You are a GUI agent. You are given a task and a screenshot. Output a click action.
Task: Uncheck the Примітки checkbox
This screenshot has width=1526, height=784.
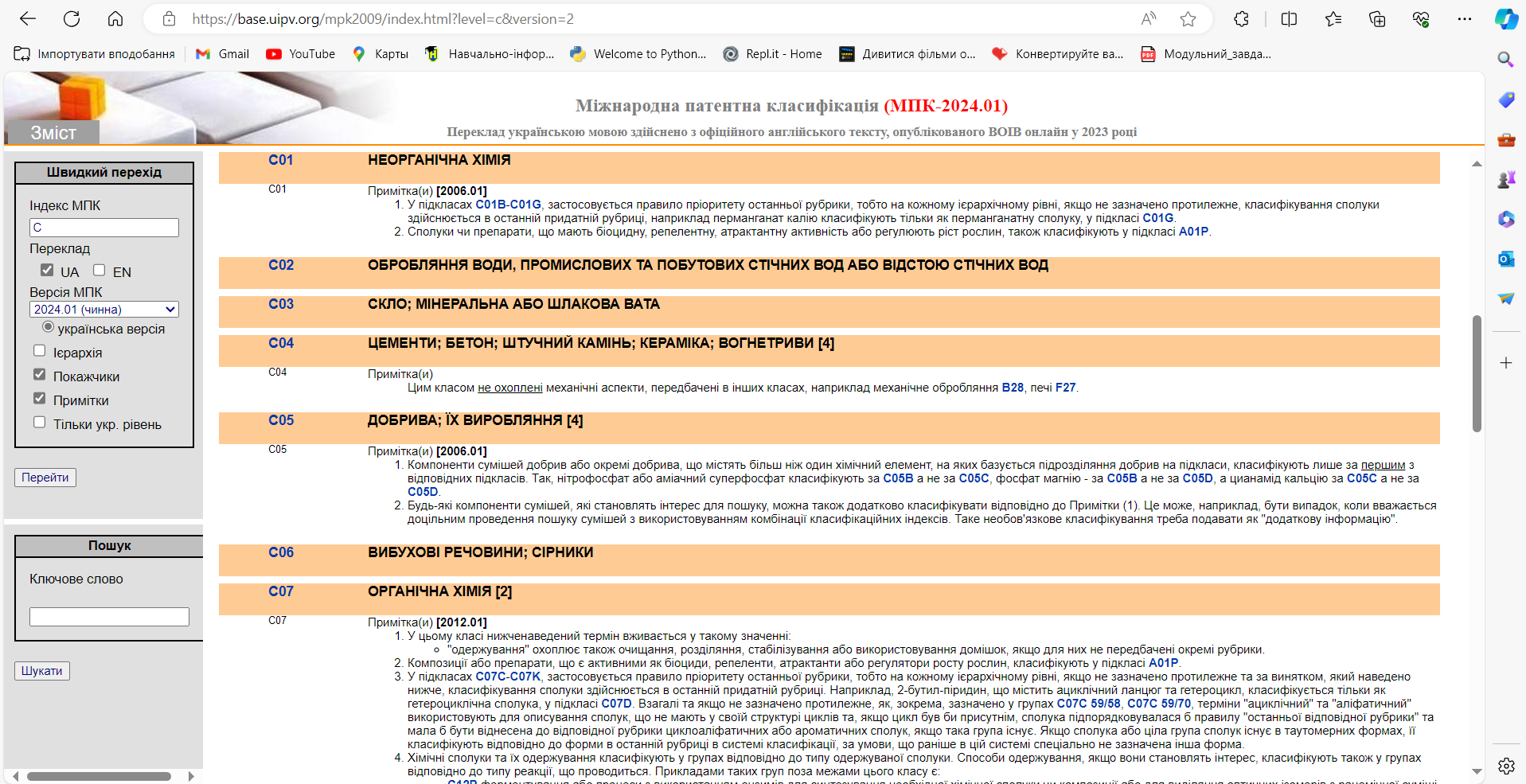pyautogui.click(x=39, y=398)
